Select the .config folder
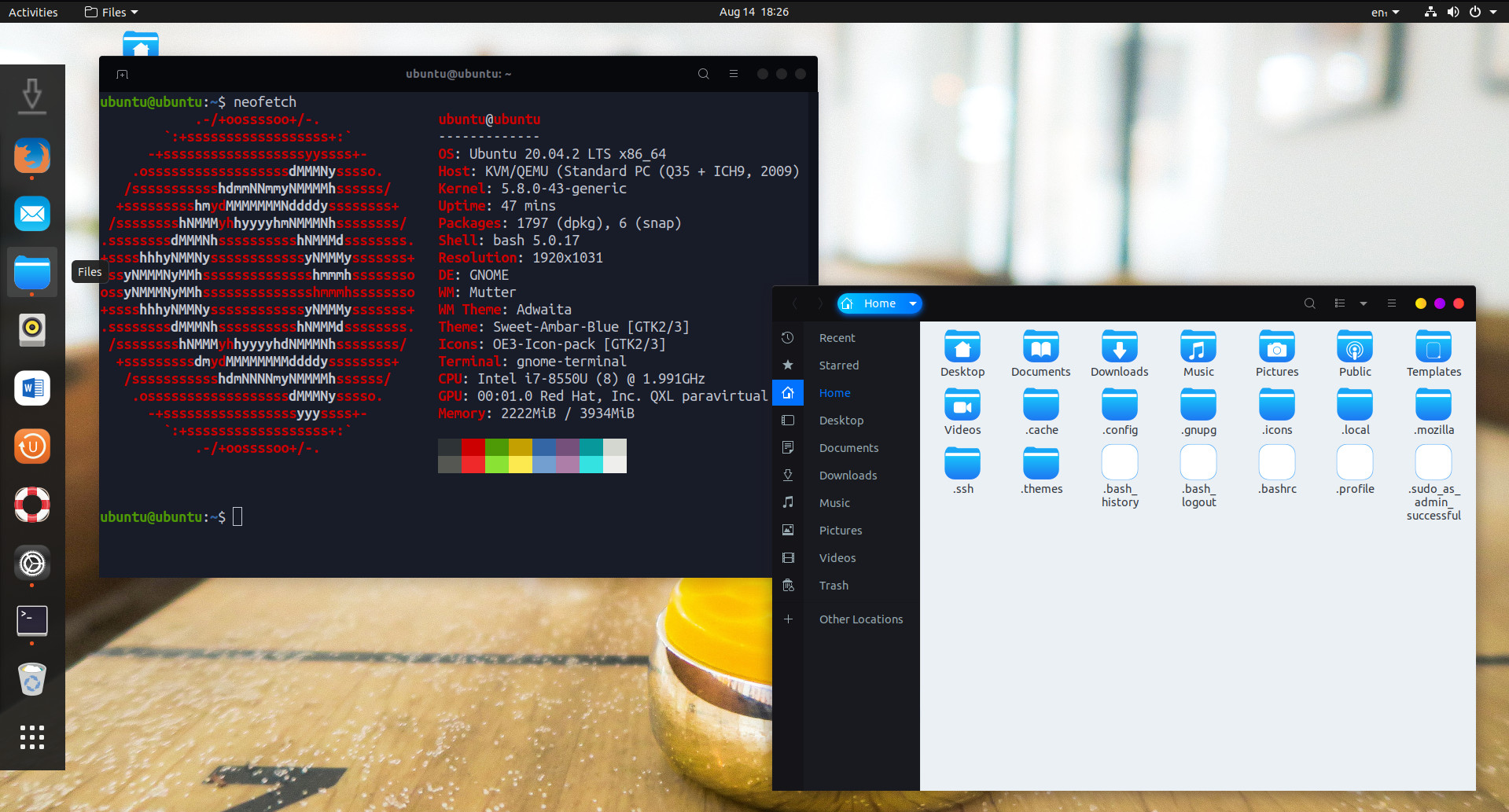 click(1120, 412)
